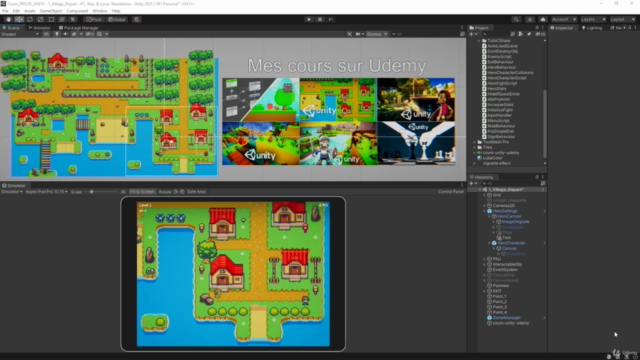Switch to the Animator tab
This screenshot has height=360, width=640.
tap(40, 28)
